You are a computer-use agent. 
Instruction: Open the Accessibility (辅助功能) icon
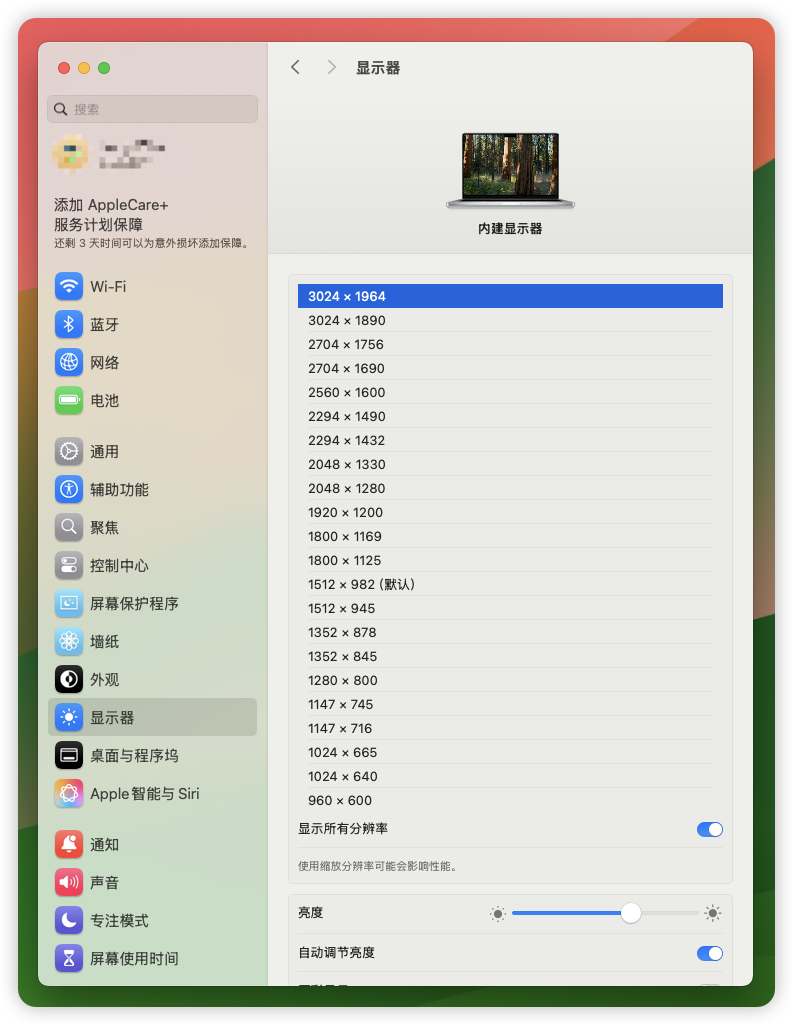69,490
